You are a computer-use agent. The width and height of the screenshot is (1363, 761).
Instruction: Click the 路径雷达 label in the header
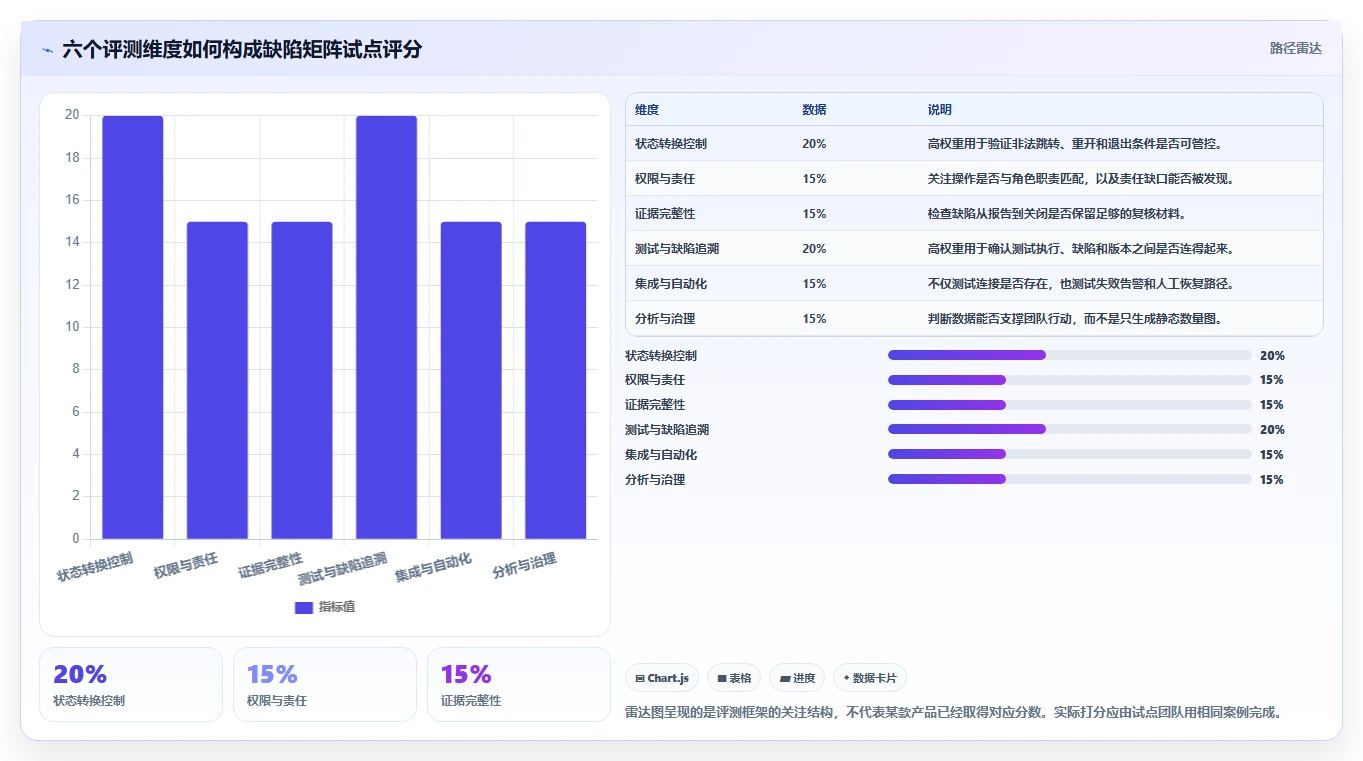1295,48
